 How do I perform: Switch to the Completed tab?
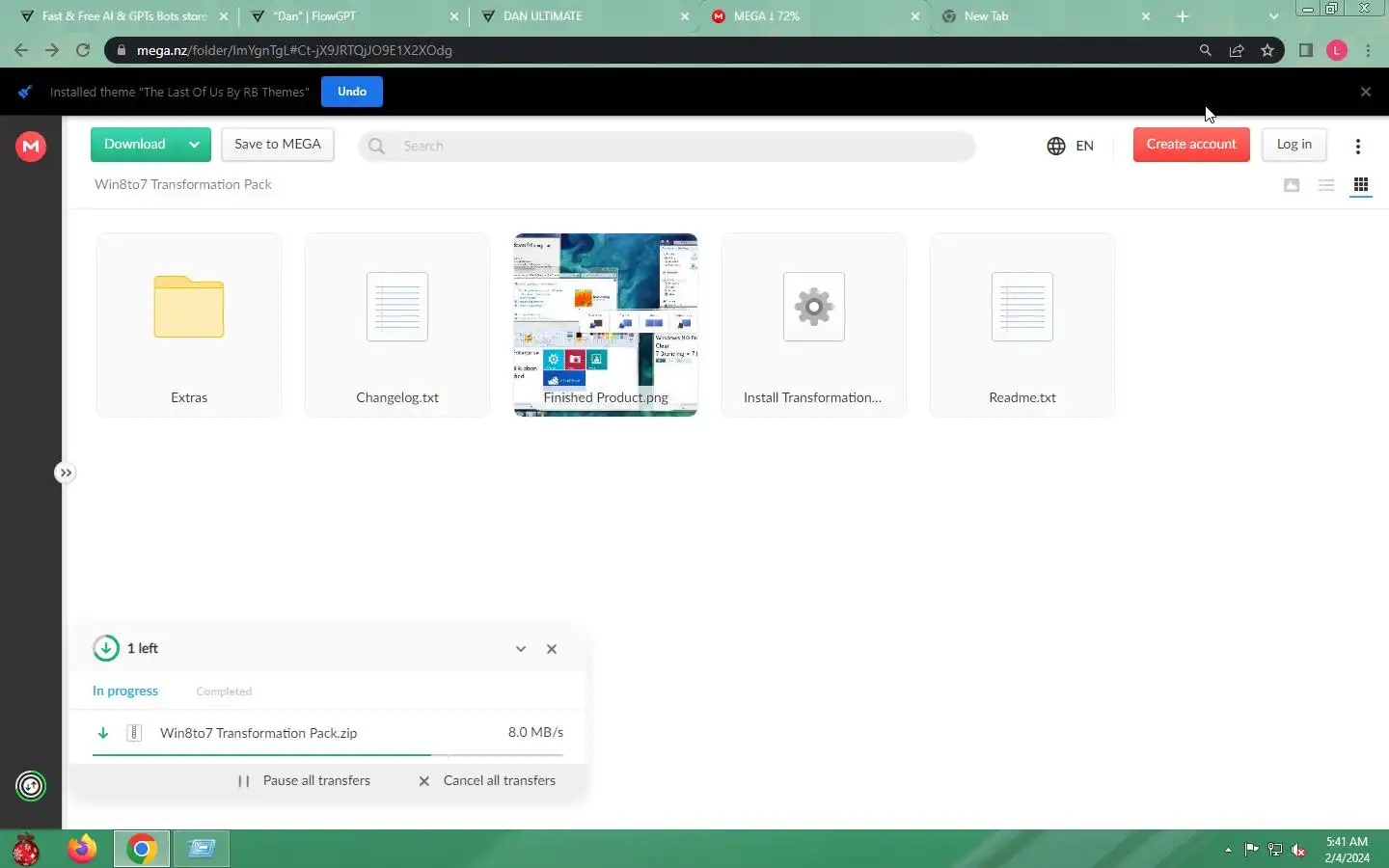pos(224,692)
